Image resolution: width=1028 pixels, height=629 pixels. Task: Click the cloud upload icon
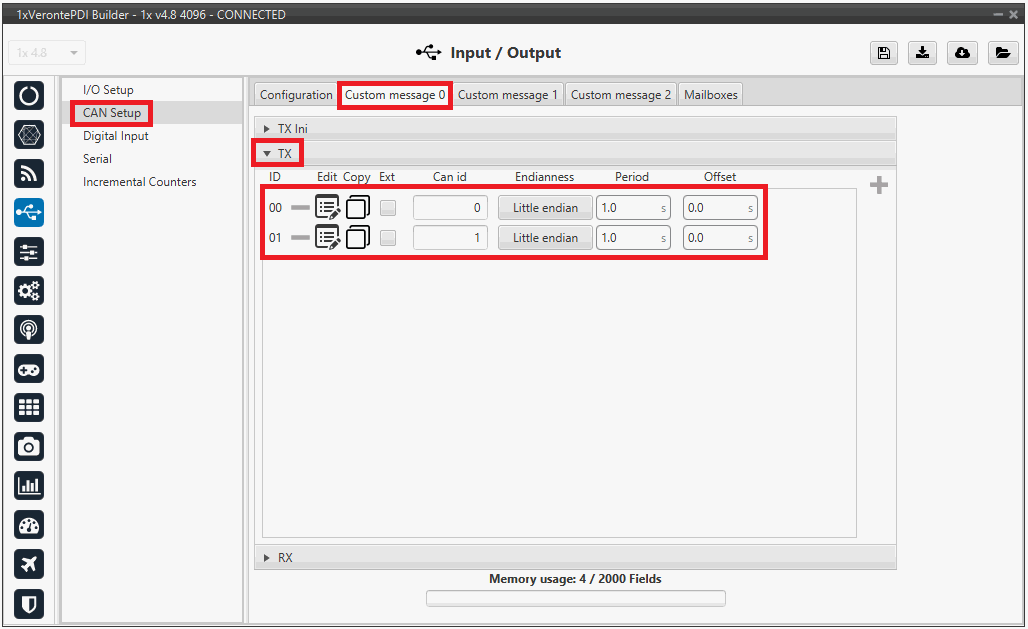coord(961,54)
